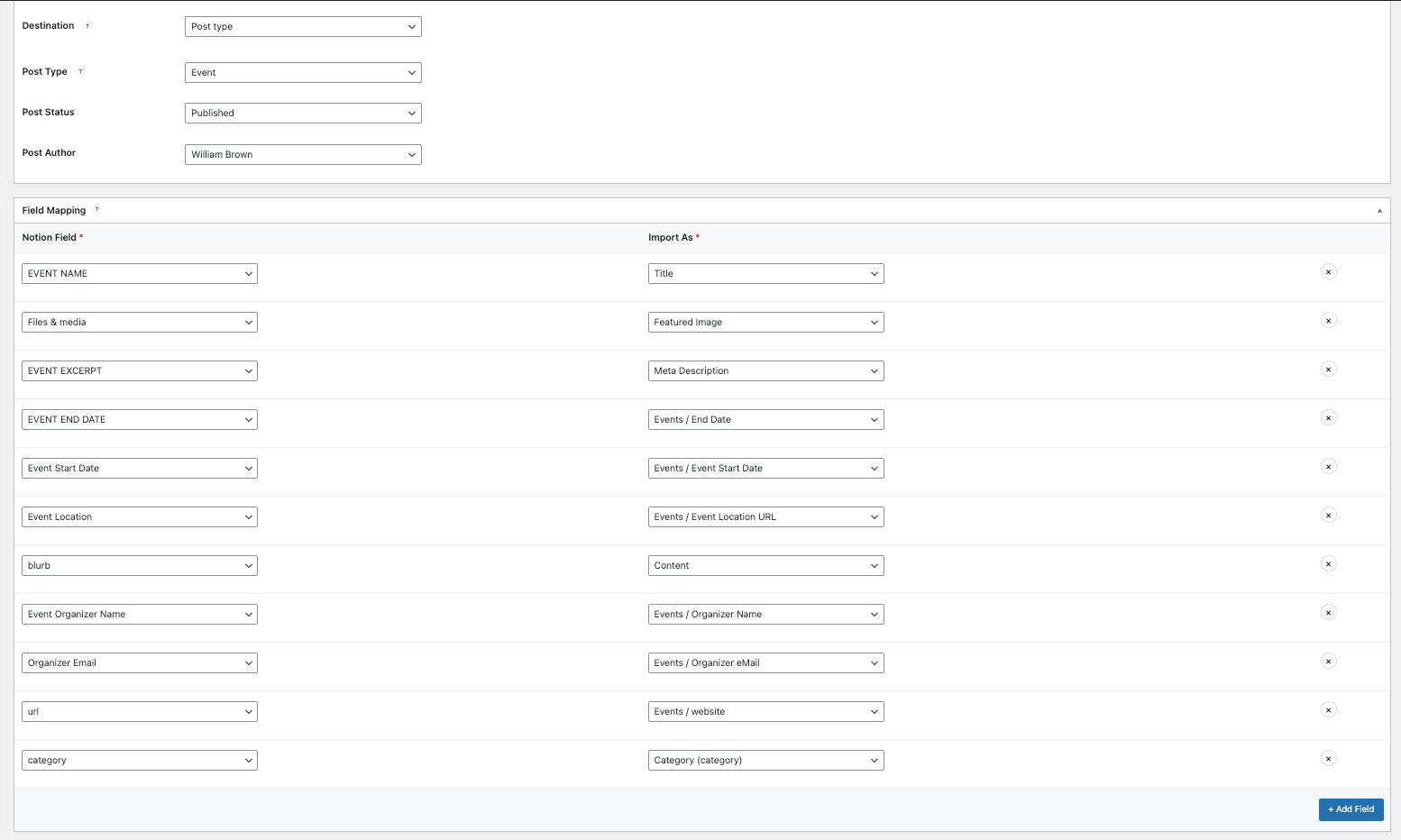Open the Content Import As dropdown
1401x840 pixels.
pos(766,565)
